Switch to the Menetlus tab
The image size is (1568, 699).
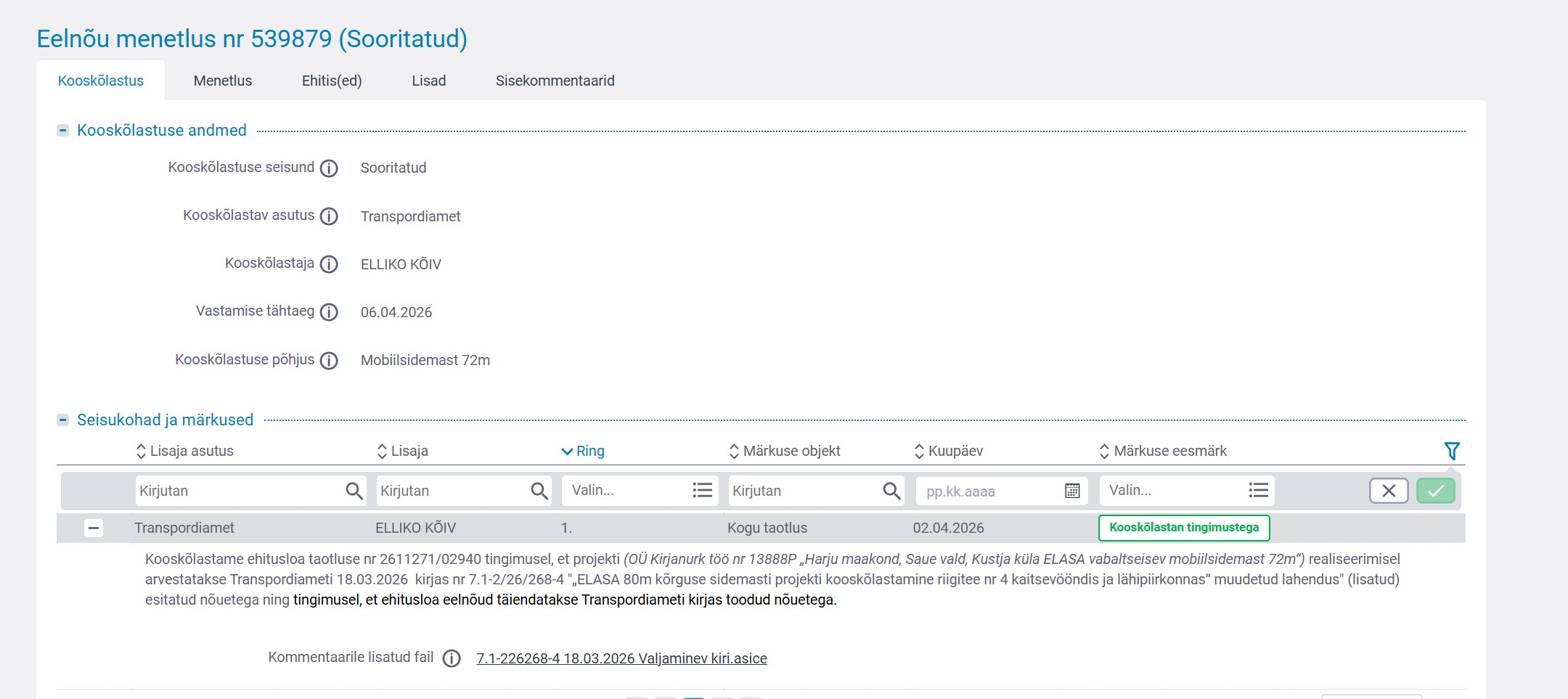click(222, 81)
